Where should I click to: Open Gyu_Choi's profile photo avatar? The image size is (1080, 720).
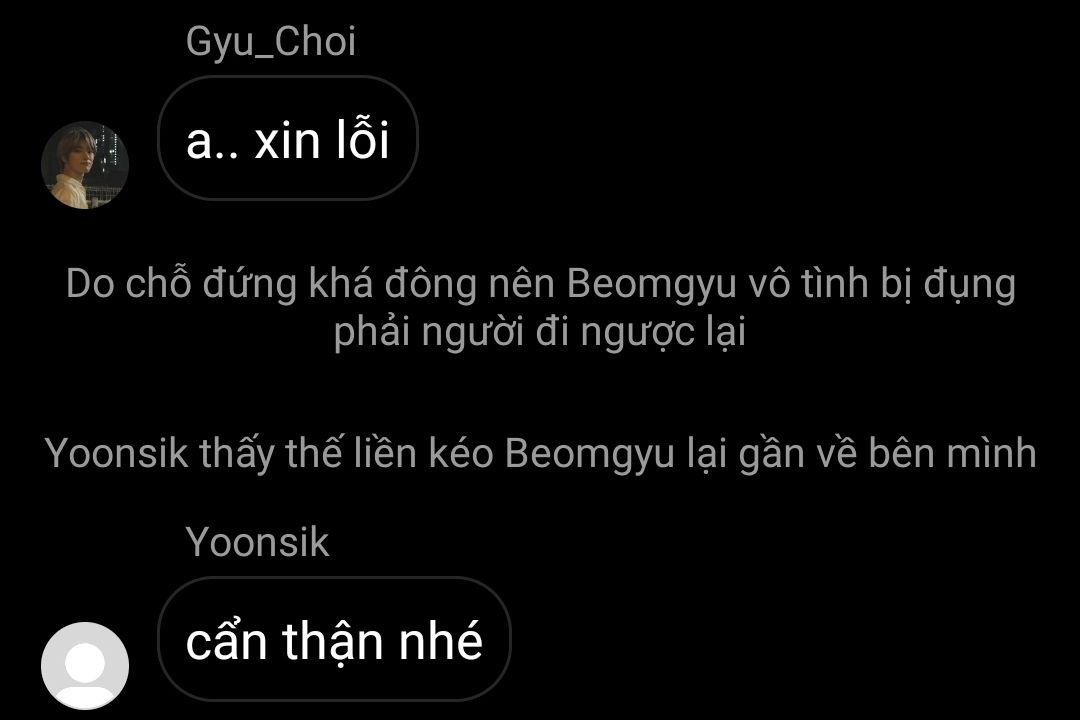(x=85, y=165)
